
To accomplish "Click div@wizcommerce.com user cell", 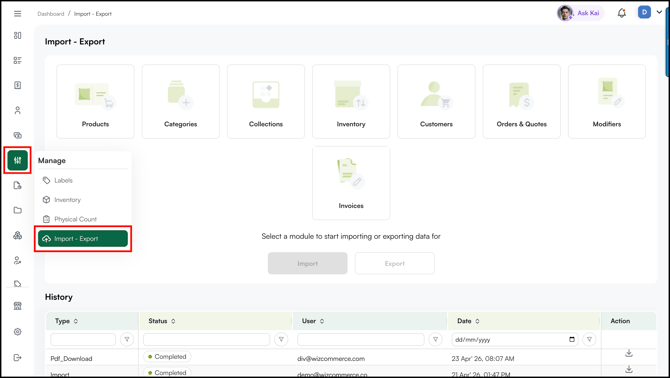I will pyautogui.click(x=331, y=359).
